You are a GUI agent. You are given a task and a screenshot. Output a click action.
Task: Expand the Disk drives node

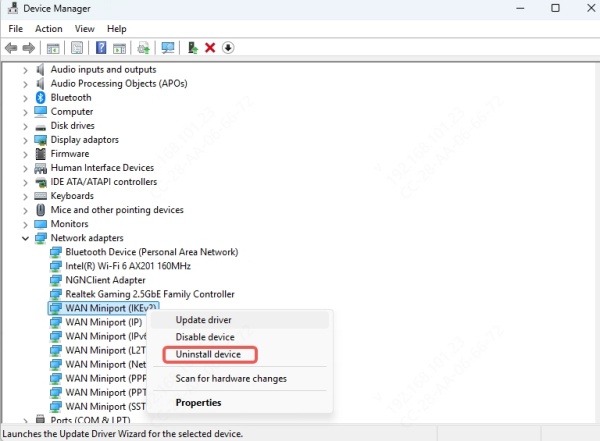pos(25,126)
